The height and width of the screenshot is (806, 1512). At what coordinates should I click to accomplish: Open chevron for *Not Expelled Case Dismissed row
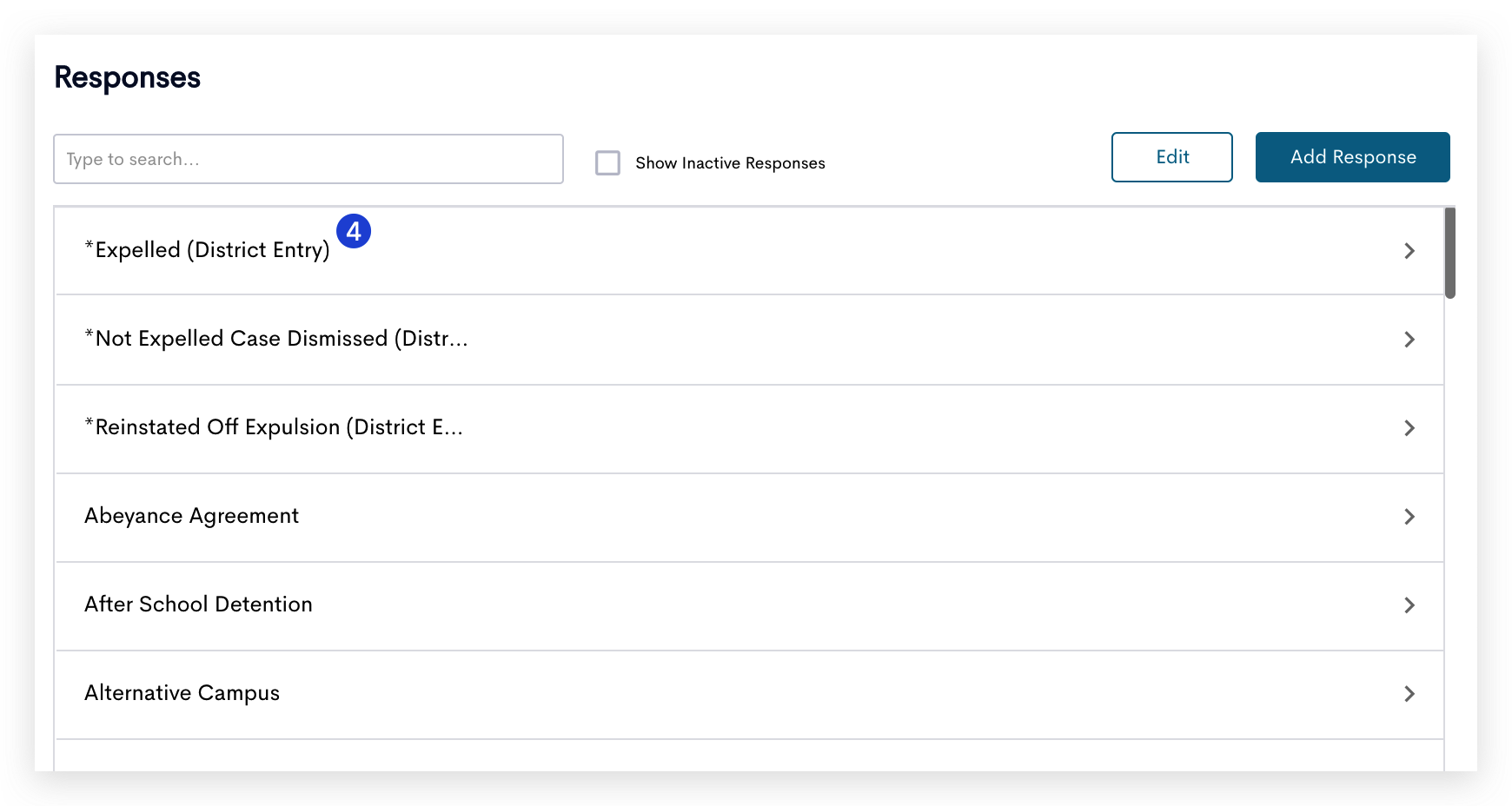point(1409,340)
